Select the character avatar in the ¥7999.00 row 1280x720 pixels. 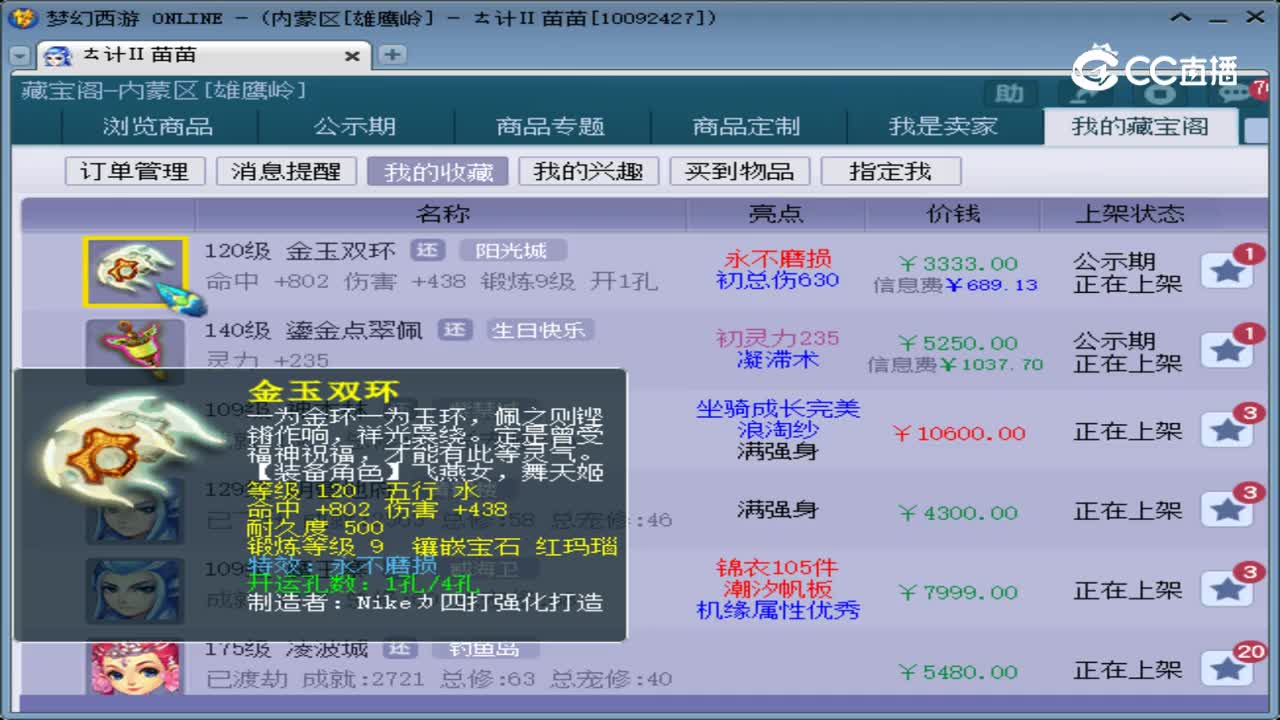tap(135, 590)
